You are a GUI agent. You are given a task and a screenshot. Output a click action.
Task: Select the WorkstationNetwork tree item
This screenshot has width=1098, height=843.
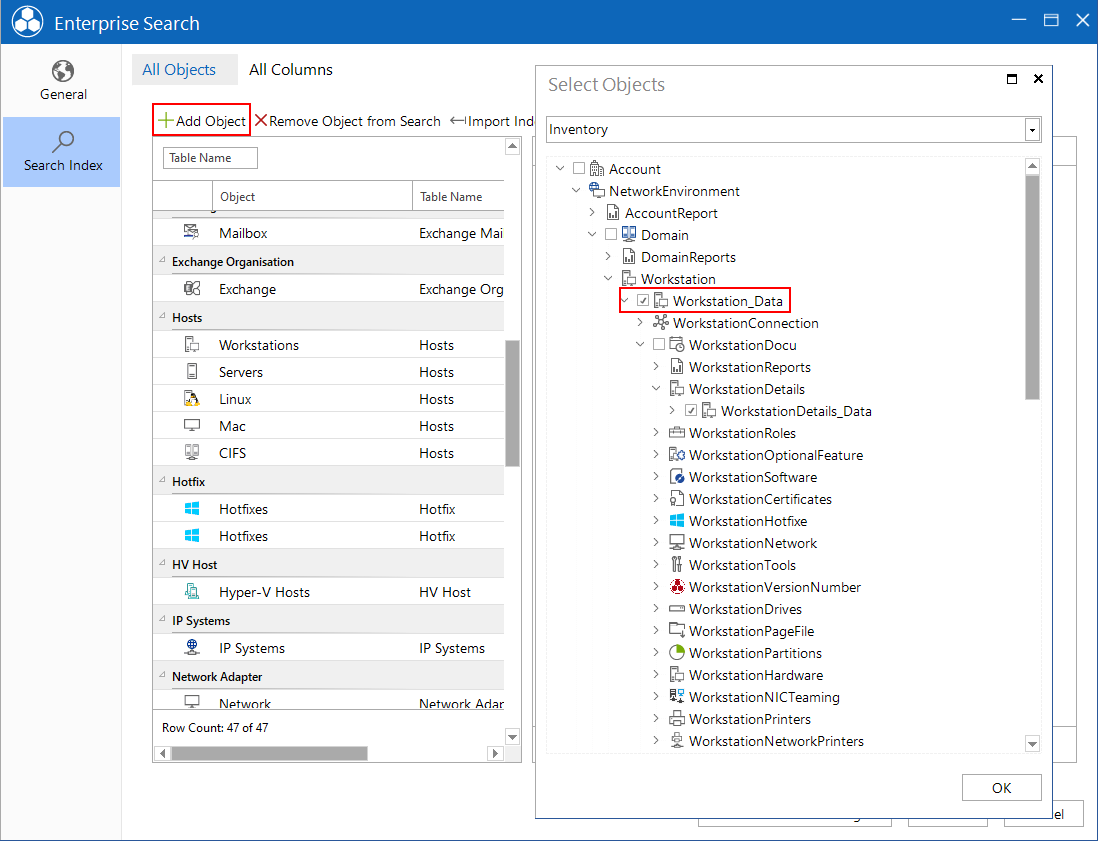coord(753,543)
